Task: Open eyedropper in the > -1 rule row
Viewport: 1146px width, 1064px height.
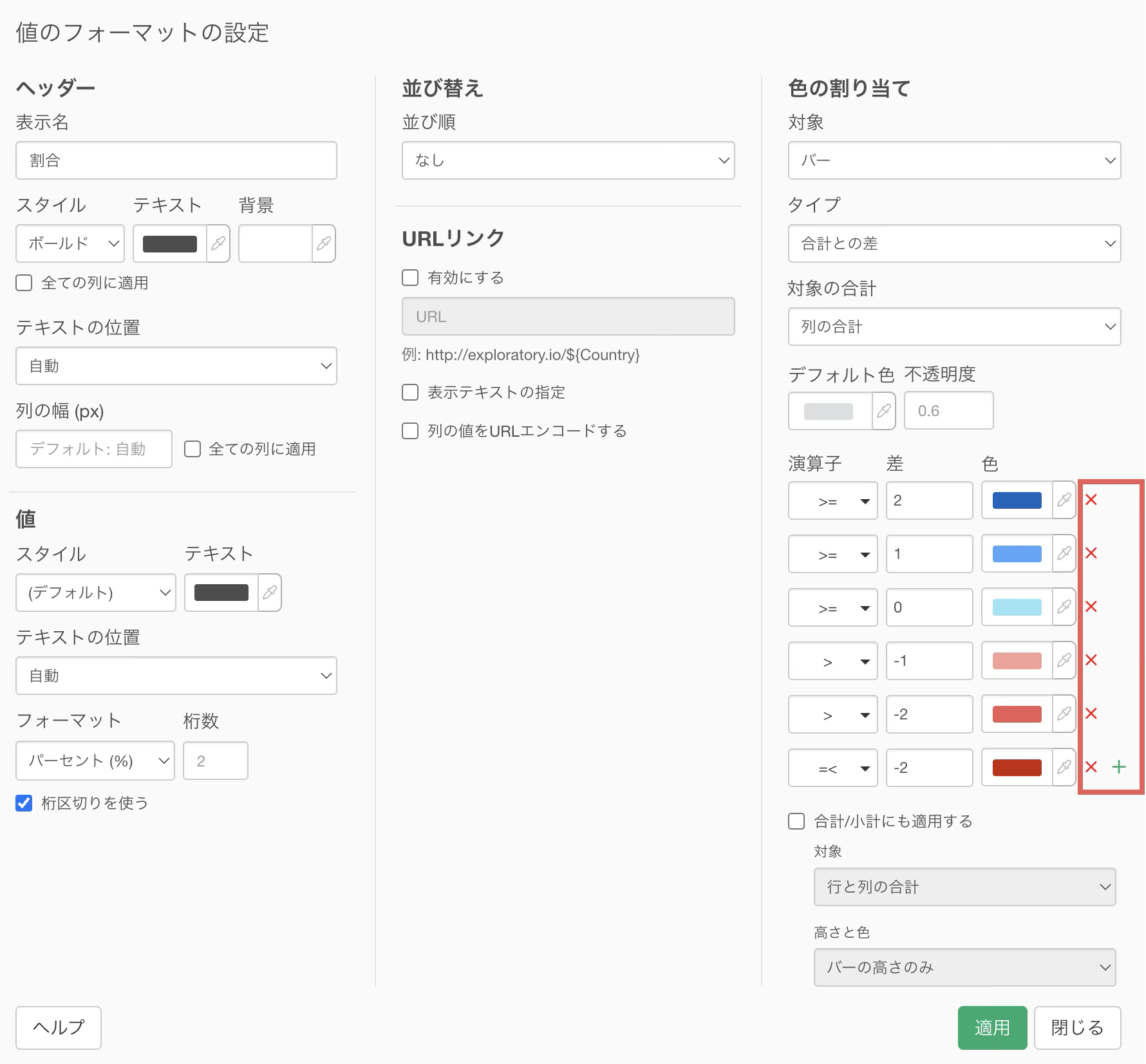Action: pos(1064,661)
